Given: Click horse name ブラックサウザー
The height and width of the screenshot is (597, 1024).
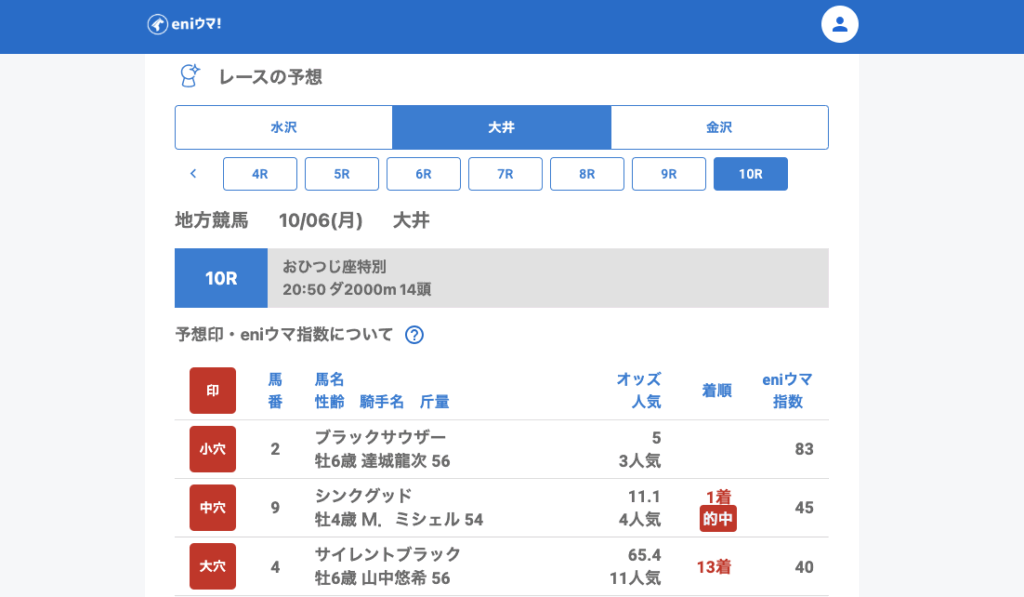Looking at the screenshot, I should tap(380, 438).
